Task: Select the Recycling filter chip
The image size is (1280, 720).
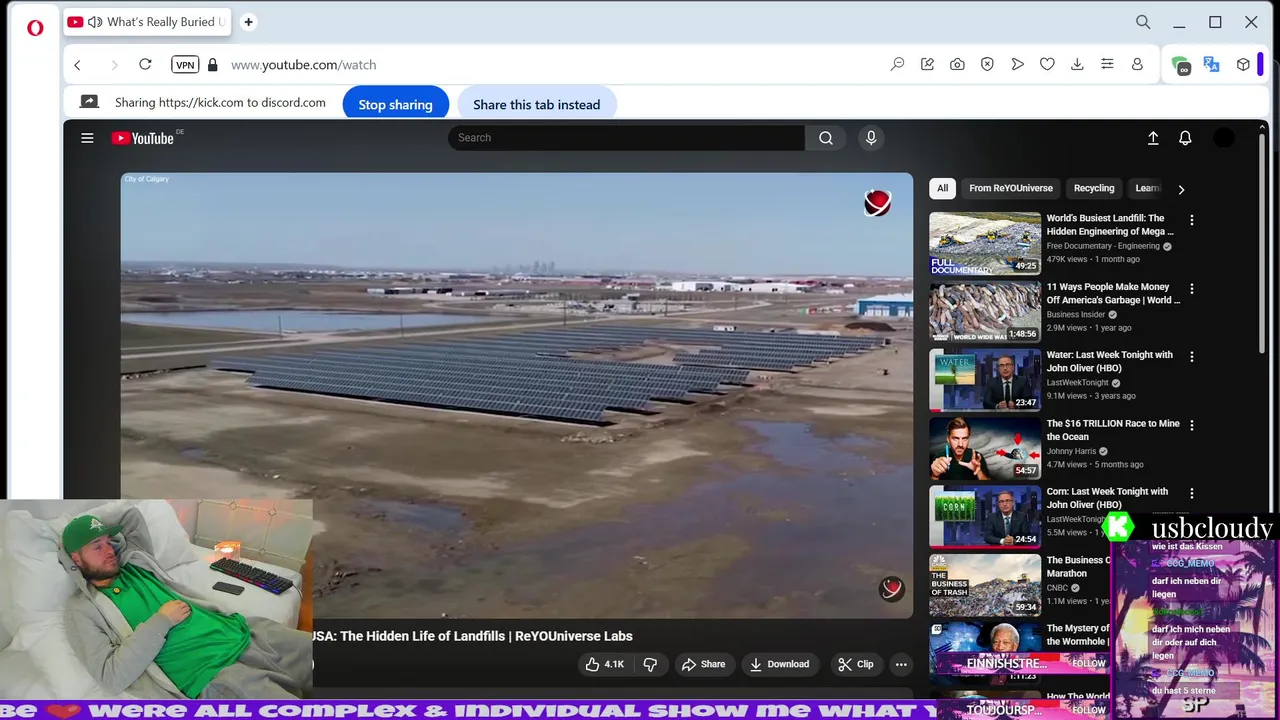Action: [x=1094, y=188]
